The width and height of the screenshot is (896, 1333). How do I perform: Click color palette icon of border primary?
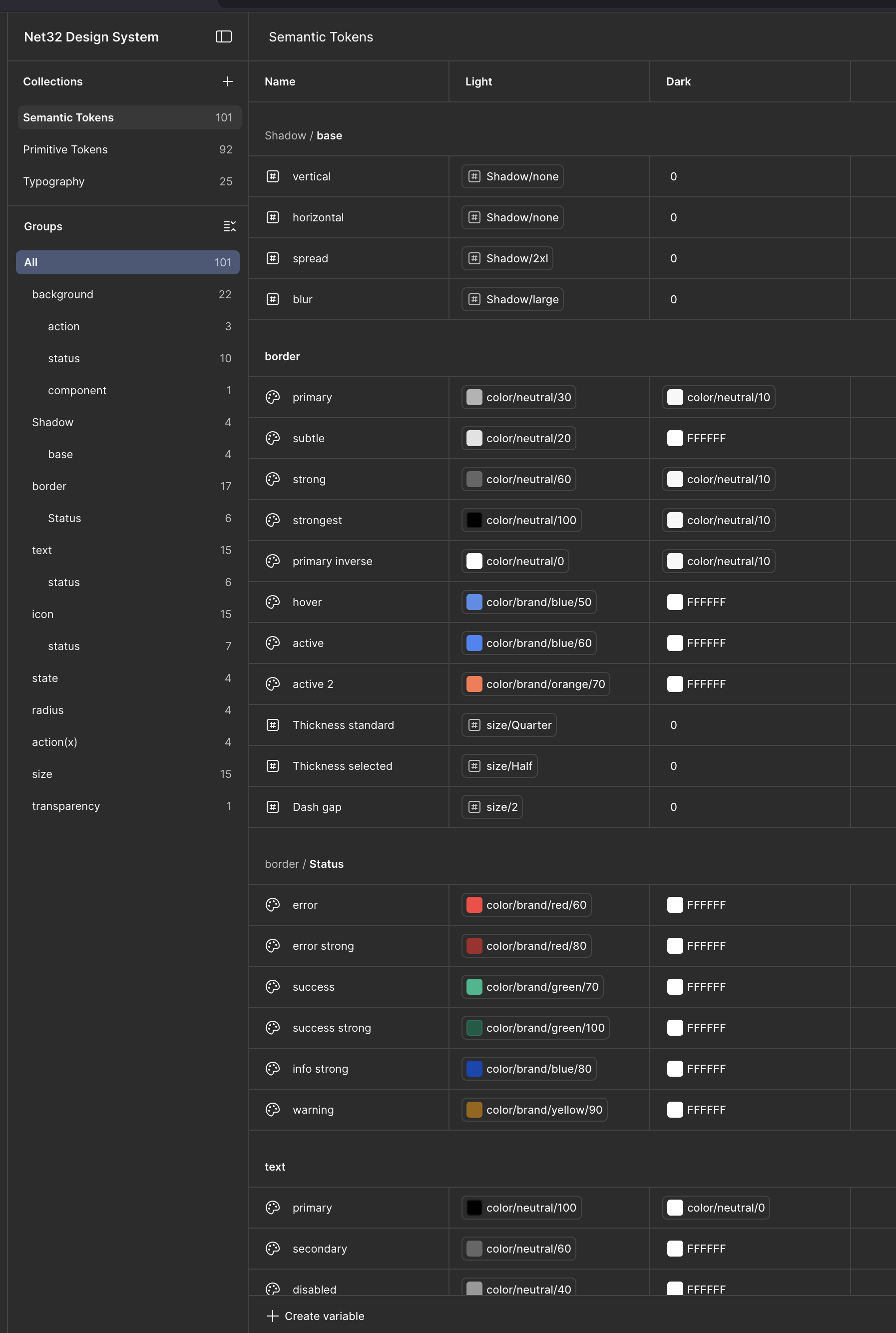tap(273, 397)
